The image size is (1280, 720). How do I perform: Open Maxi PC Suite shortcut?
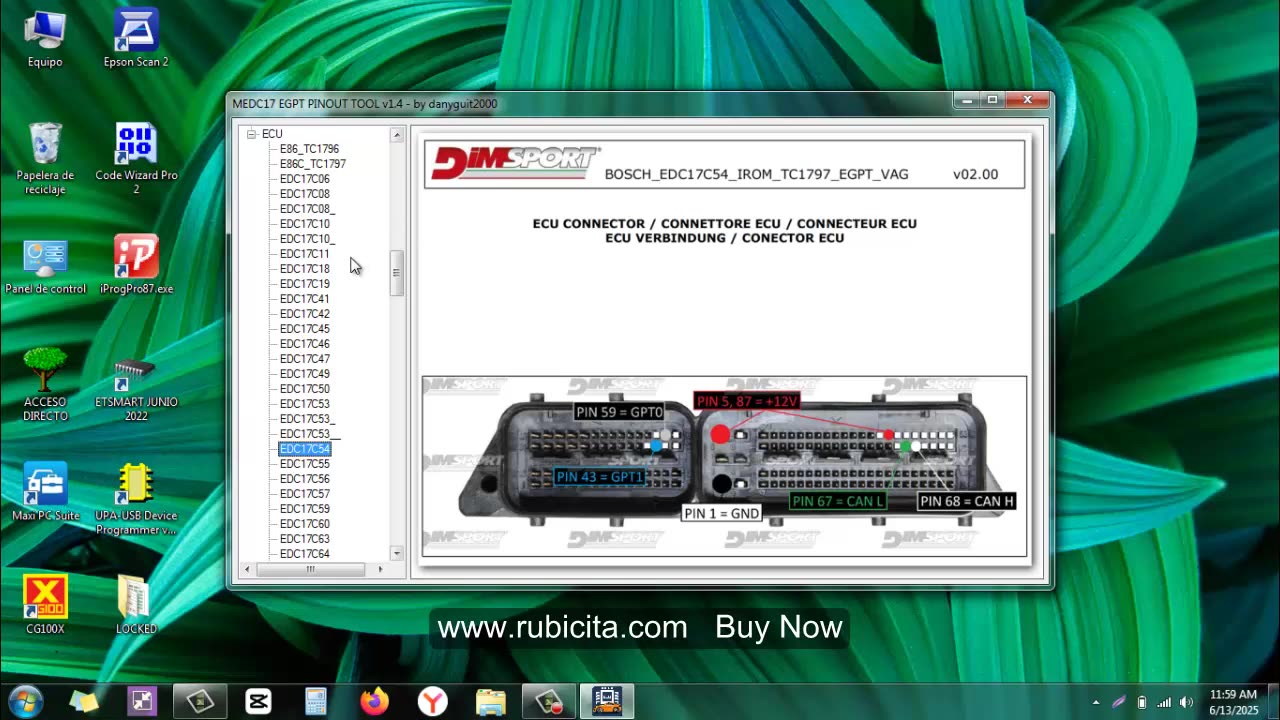[45, 492]
